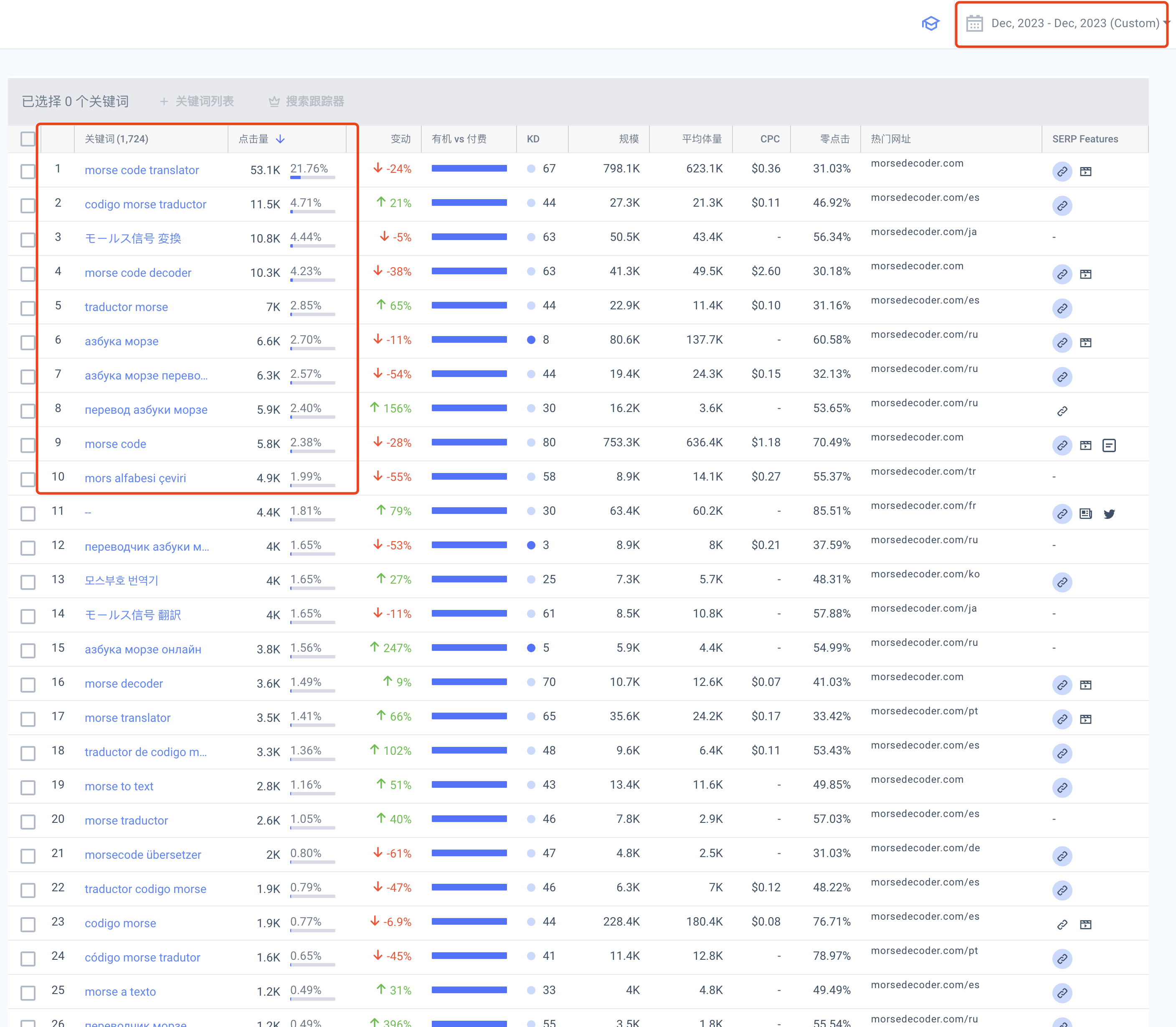
Task: Click the SERP Features column header
Action: pyautogui.click(x=1085, y=139)
